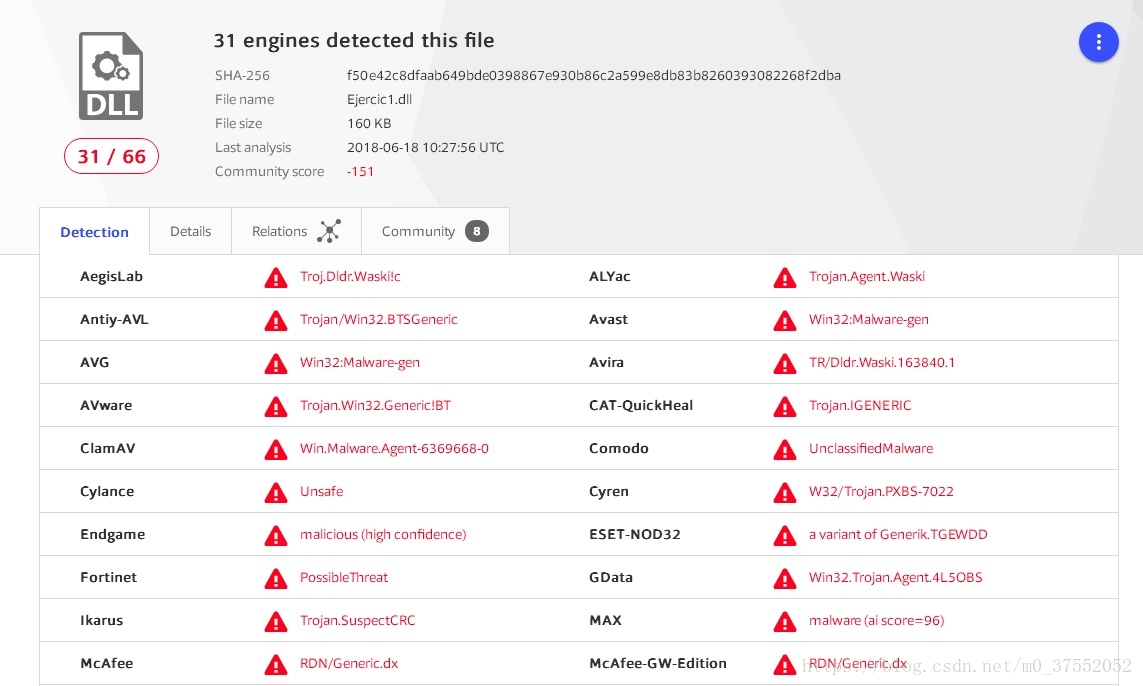Screen dimensions: 1143x686
Task: Click the warning icon in Ikarus row
Action: point(276,622)
